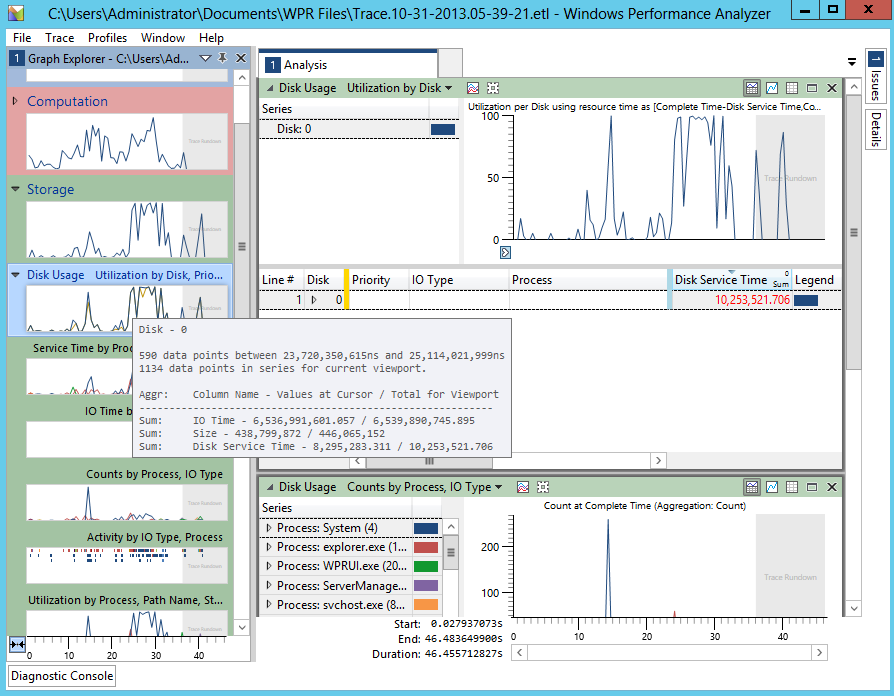
Task: Click the series list scrollbar up arrow
Action: 450,526
